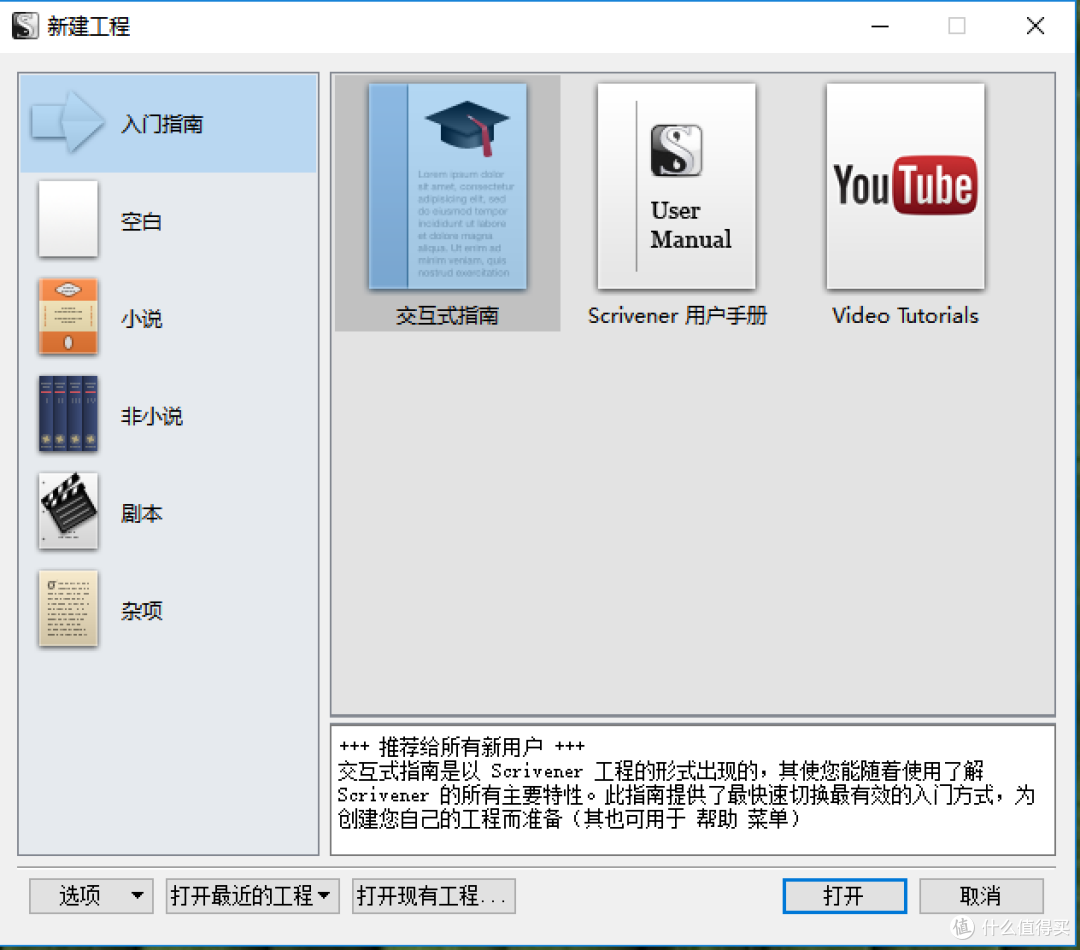Click the 打开 button
1080x950 pixels.
844,896
